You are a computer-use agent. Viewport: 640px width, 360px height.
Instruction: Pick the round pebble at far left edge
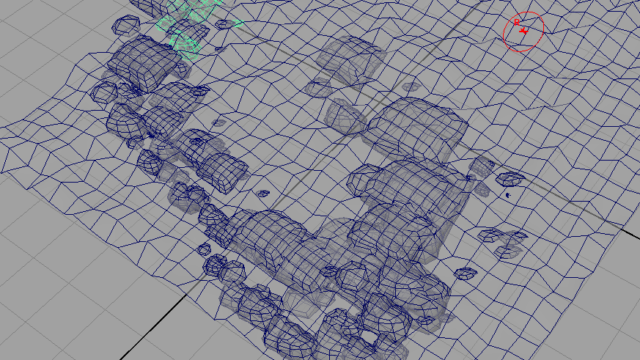pos(104,92)
